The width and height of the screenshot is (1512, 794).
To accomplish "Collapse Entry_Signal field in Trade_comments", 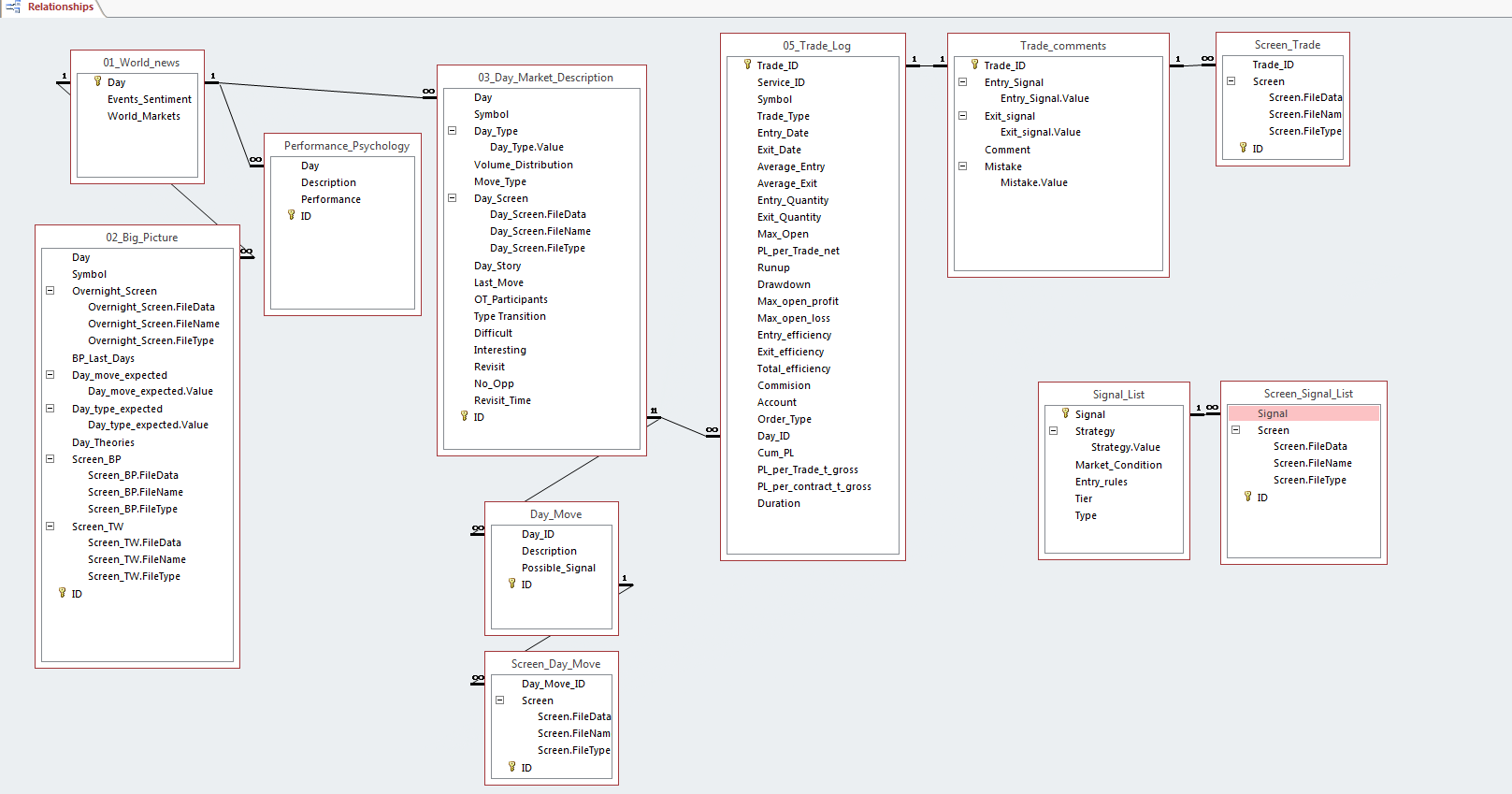I will click(962, 82).
